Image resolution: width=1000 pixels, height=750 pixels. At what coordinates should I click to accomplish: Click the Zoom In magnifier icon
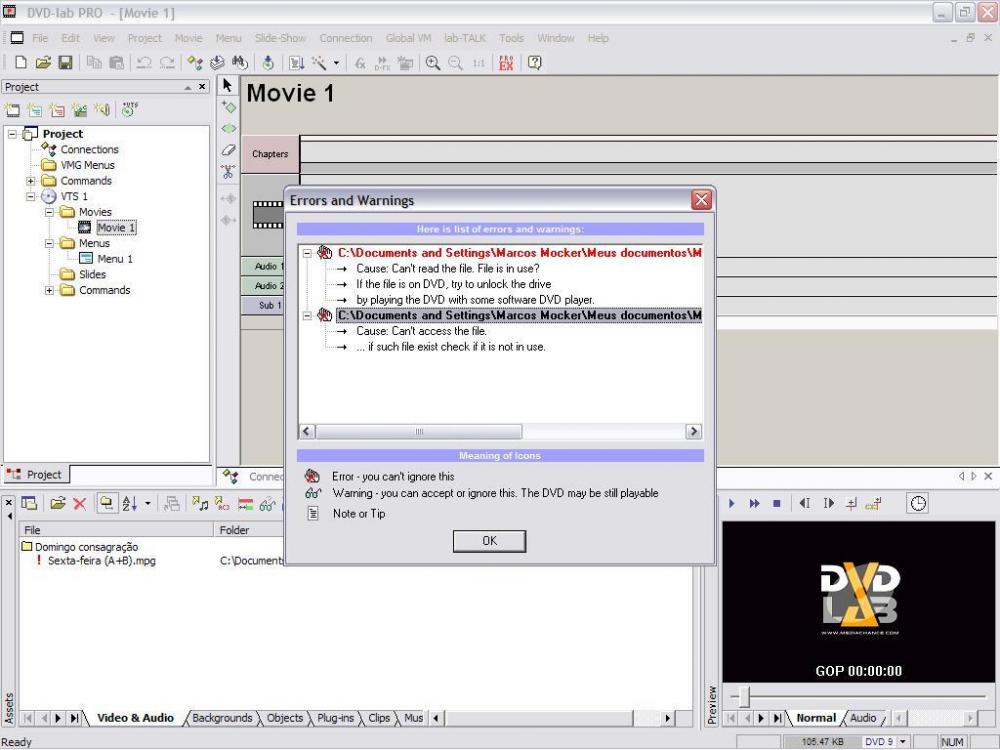433,63
